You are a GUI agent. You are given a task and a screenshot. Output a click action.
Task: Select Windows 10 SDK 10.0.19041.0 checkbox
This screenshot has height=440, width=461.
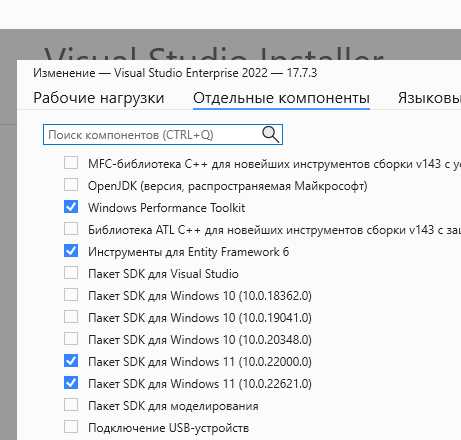[x=71, y=317]
